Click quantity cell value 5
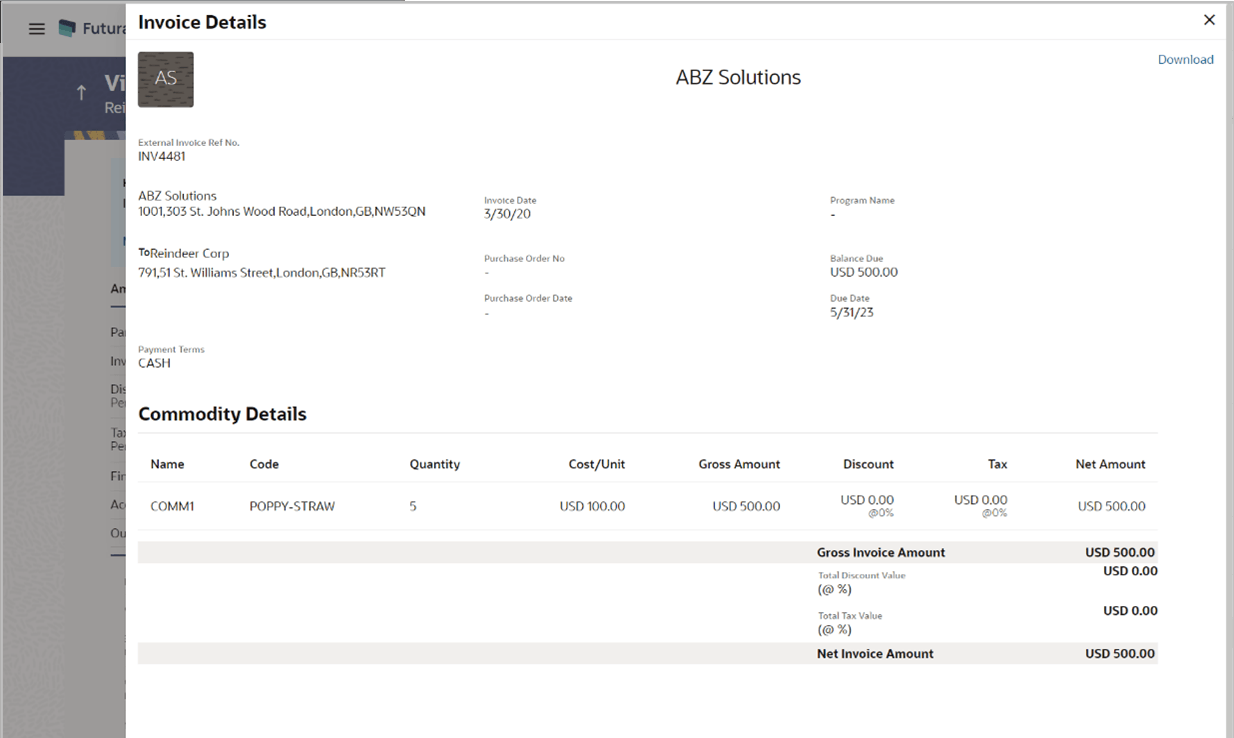Image resolution: width=1234 pixels, height=738 pixels. [x=413, y=506]
